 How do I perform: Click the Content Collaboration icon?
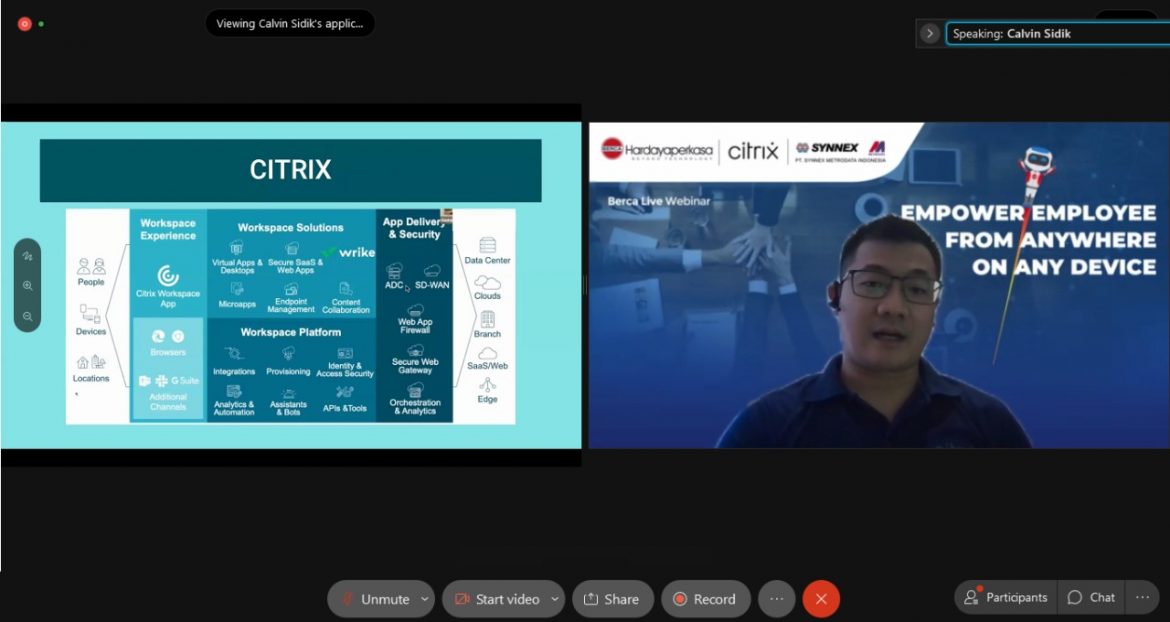click(345, 289)
